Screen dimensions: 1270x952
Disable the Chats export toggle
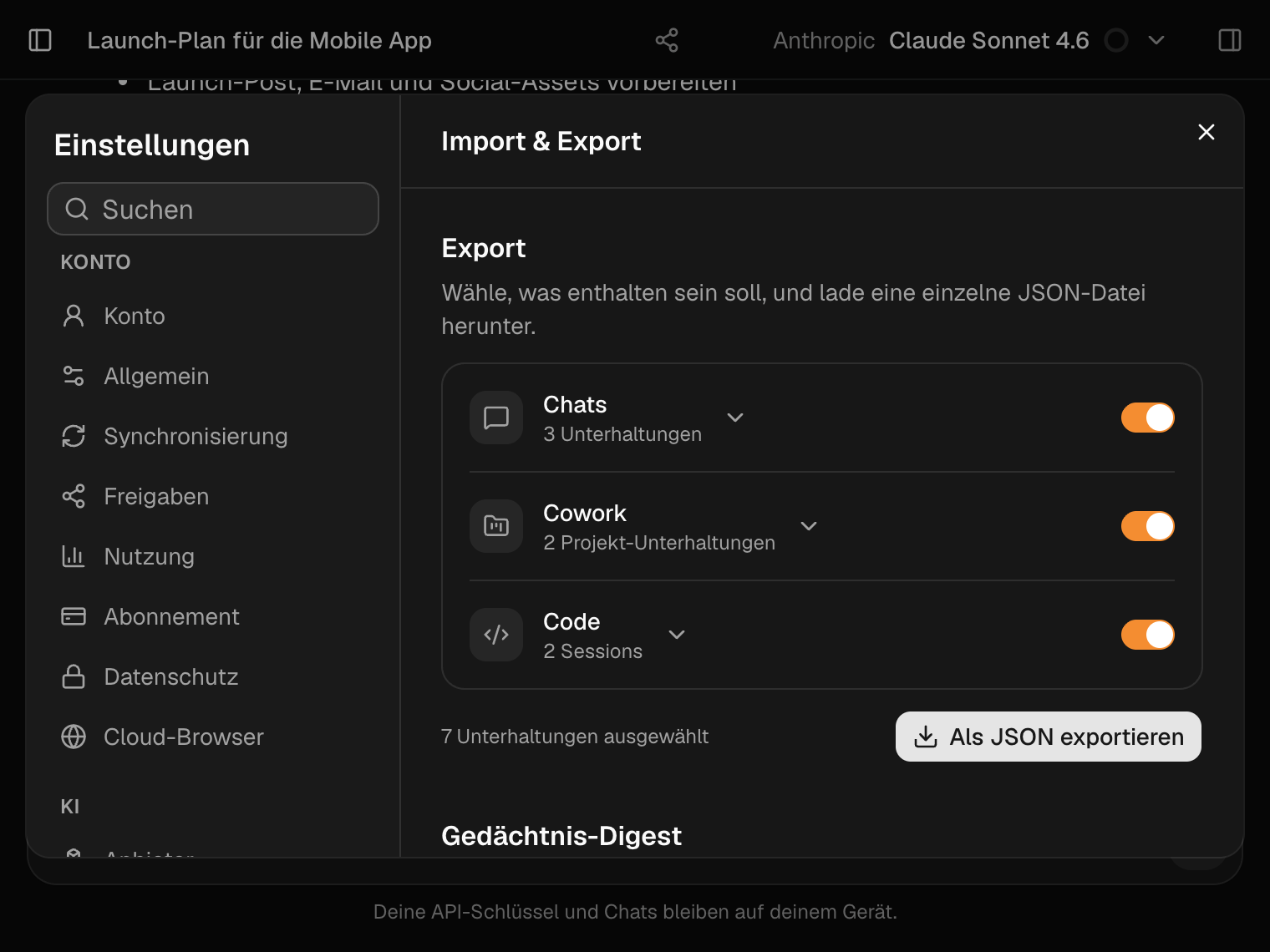point(1148,418)
